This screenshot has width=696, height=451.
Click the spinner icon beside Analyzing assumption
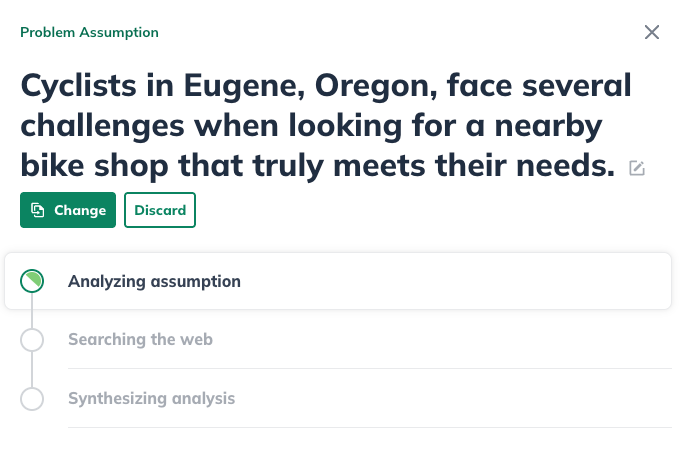pyautogui.click(x=32, y=281)
